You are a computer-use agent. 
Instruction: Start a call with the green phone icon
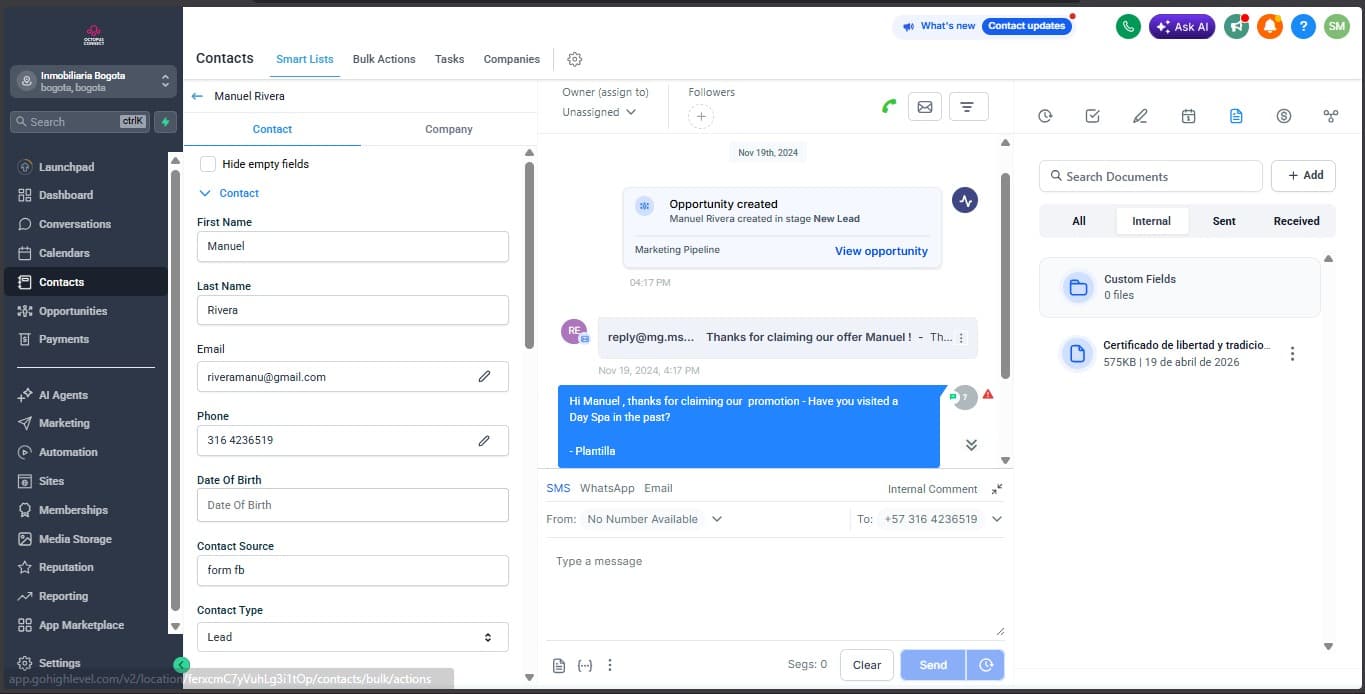[888, 106]
